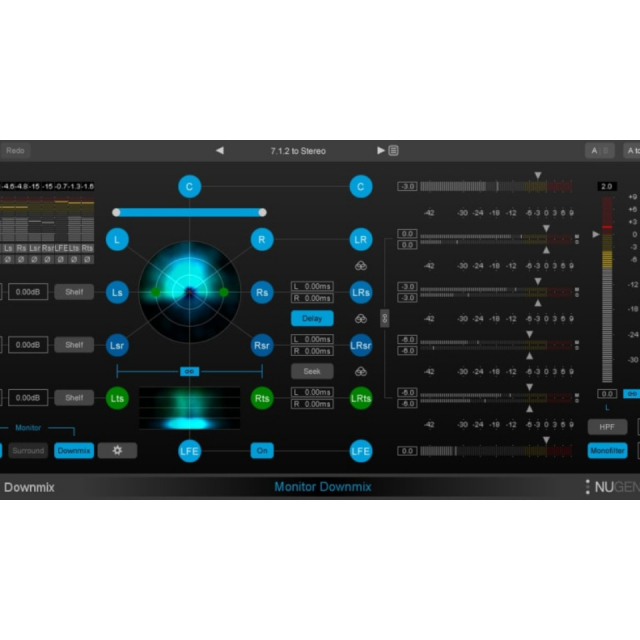The width and height of the screenshot is (640, 640).
Task: Select the LRs output node
Action: (361, 292)
